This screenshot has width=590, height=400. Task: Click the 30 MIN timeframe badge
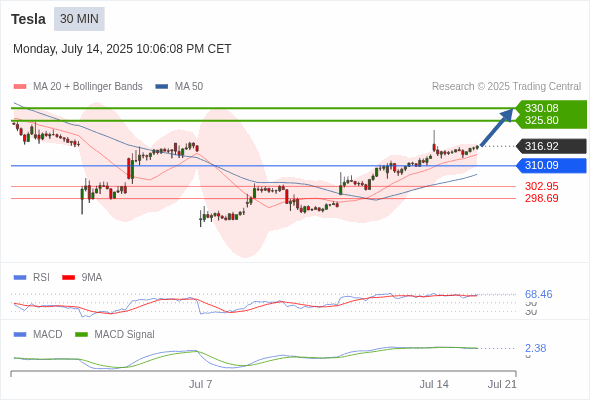tap(79, 19)
